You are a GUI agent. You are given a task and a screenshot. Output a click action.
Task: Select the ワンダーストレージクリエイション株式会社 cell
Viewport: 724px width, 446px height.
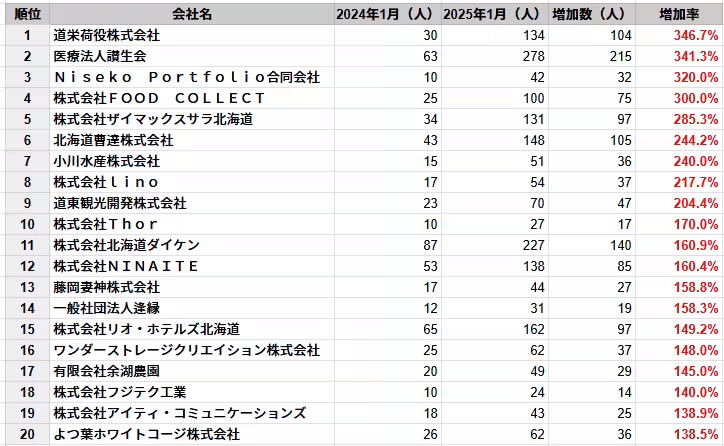[x=192, y=350]
